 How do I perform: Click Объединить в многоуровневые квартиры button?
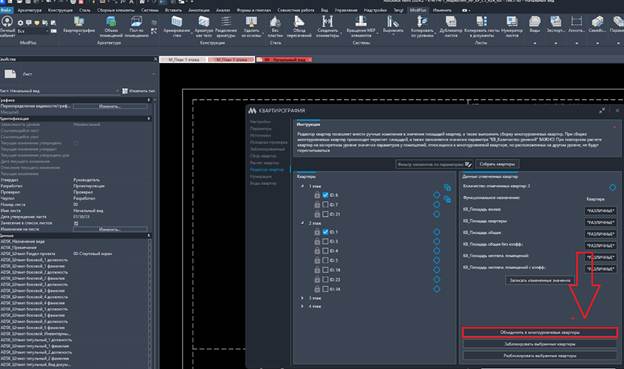click(x=540, y=332)
